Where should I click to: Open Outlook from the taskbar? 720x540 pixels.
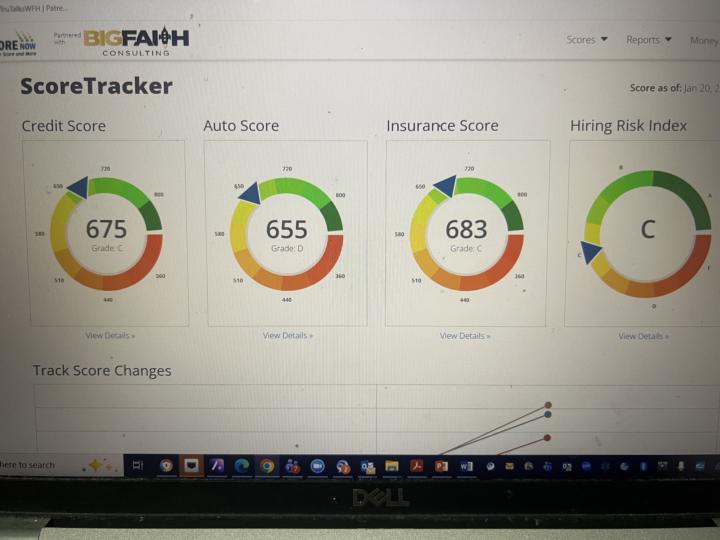tap(367, 467)
